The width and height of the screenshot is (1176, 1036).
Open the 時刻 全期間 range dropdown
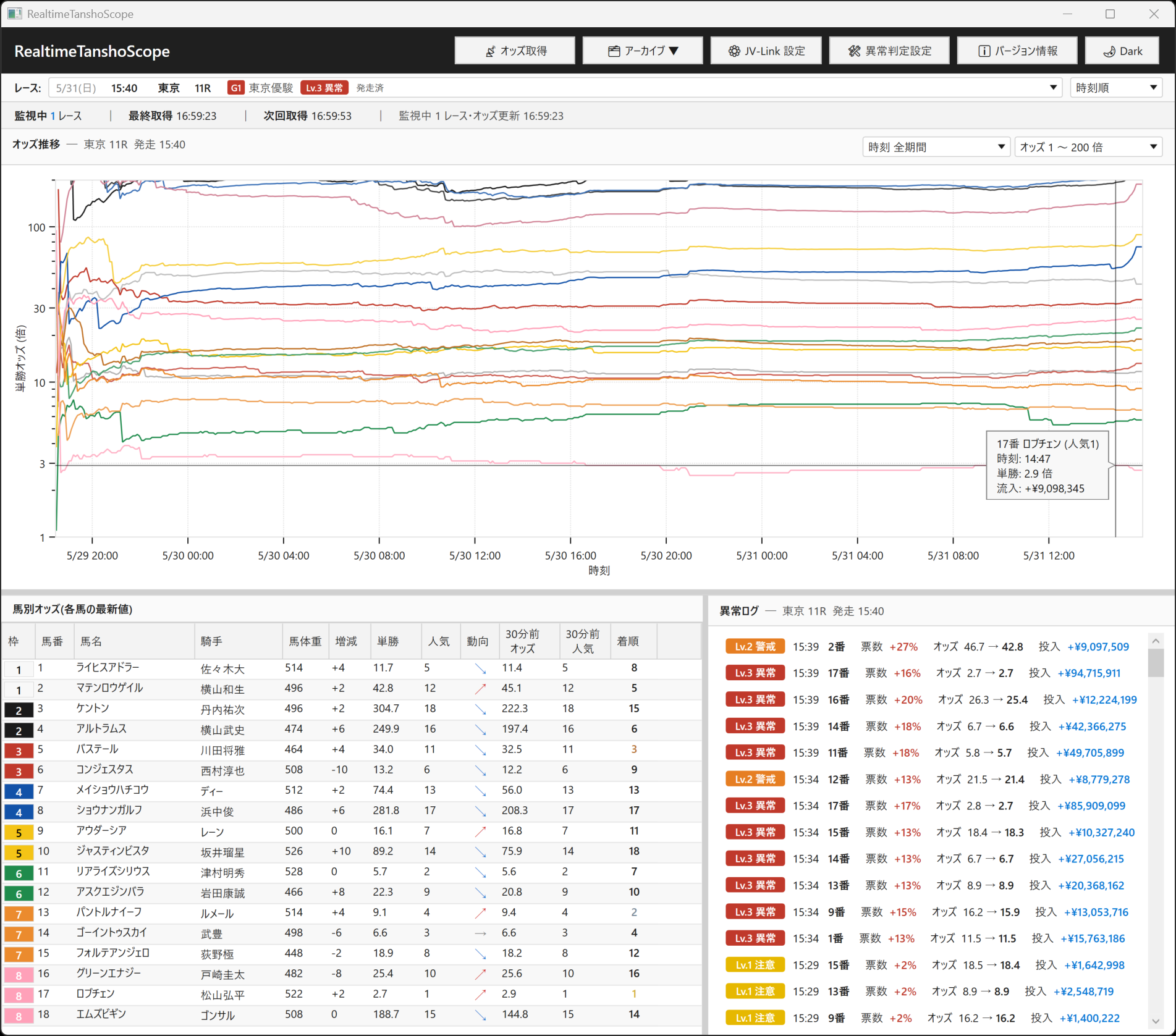click(936, 147)
